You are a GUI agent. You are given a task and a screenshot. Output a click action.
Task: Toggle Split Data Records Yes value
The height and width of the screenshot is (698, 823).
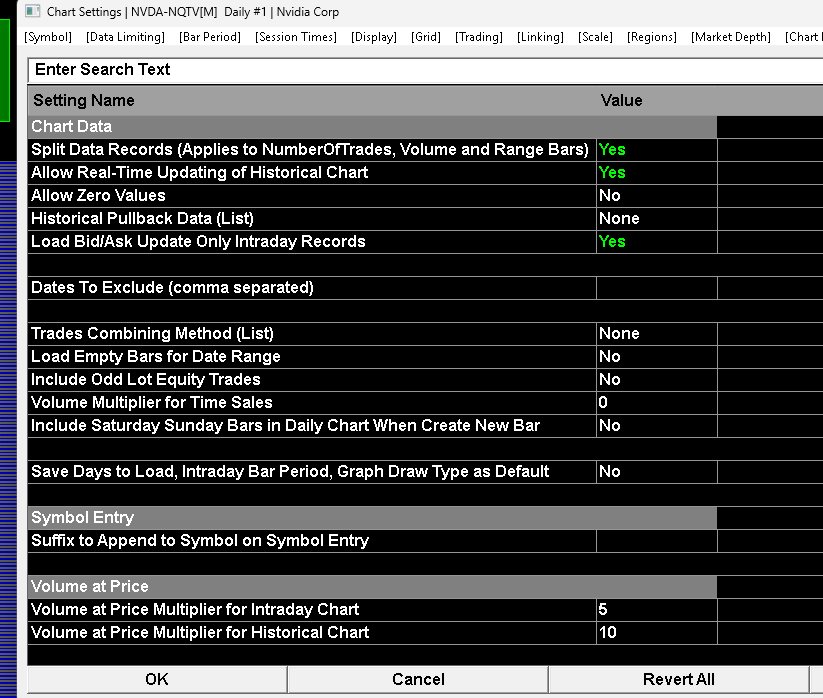(657, 150)
